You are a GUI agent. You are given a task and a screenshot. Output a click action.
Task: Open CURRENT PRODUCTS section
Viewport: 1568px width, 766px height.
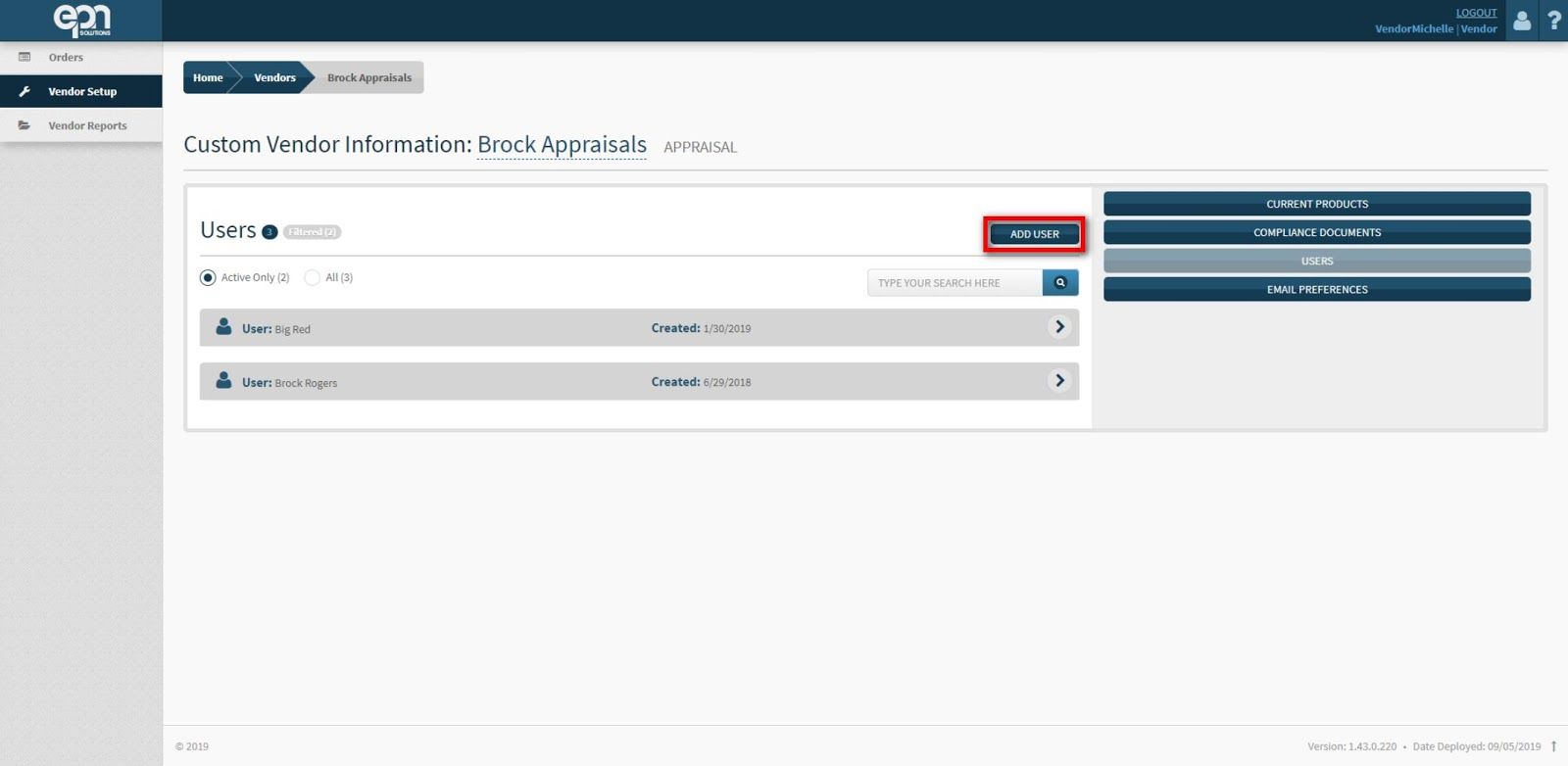tap(1317, 204)
